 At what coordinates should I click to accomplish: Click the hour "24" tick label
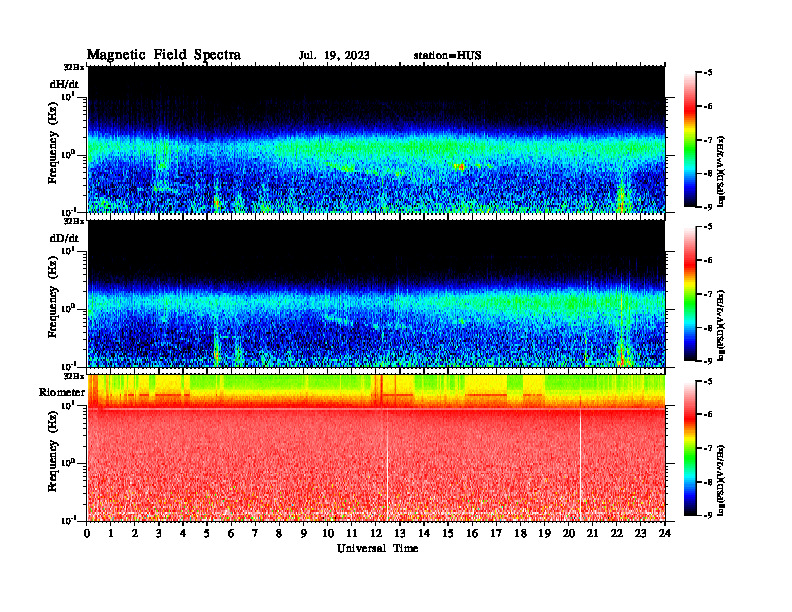[x=665, y=533]
